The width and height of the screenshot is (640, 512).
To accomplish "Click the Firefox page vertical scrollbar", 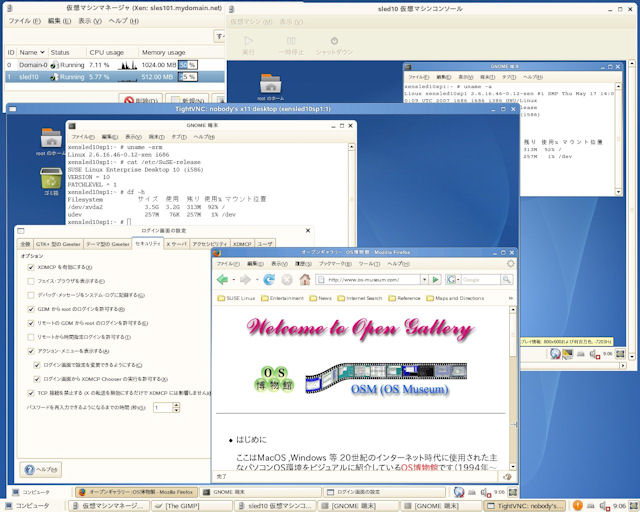I will coord(513,388).
